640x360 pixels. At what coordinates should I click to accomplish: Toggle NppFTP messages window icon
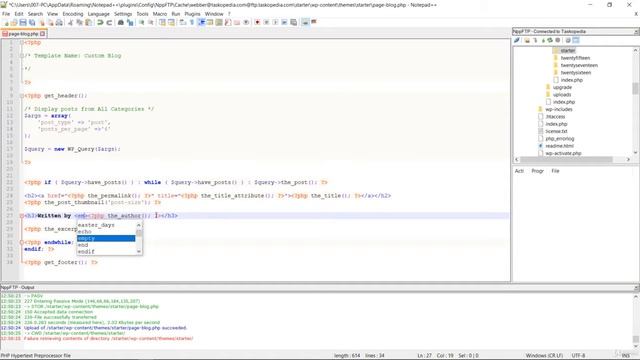(x=576, y=40)
